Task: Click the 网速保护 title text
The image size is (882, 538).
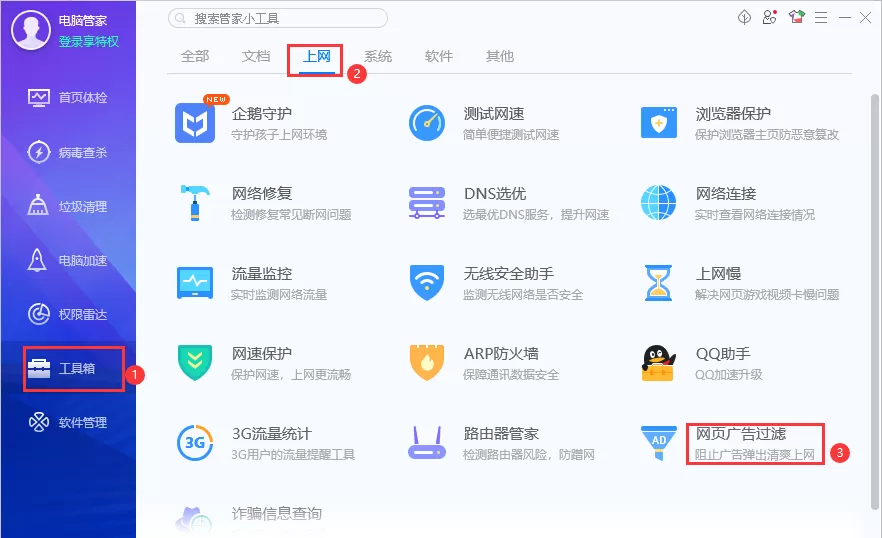Action: point(262,353)
